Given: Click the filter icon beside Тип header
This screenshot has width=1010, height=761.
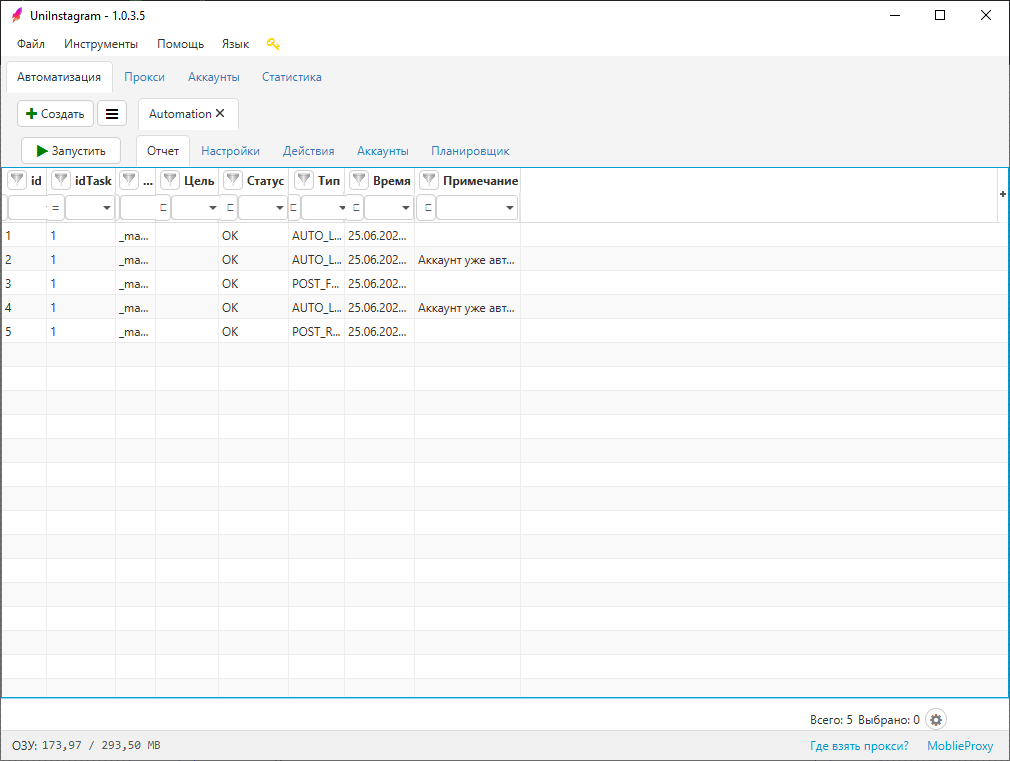Looking at the screenshot, I should [x=304, y=181].
